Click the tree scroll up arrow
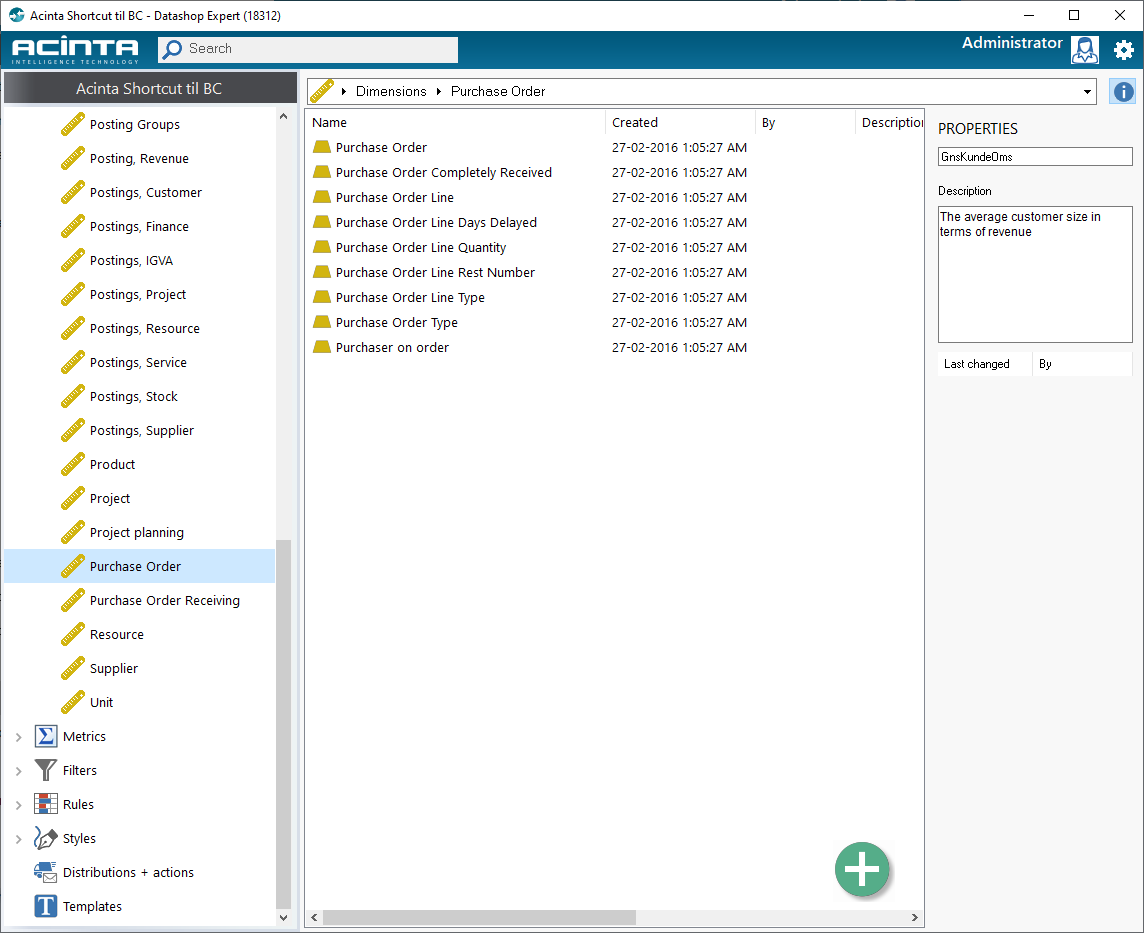Viewport: 1144px width, 933px height. click(283, 117)
